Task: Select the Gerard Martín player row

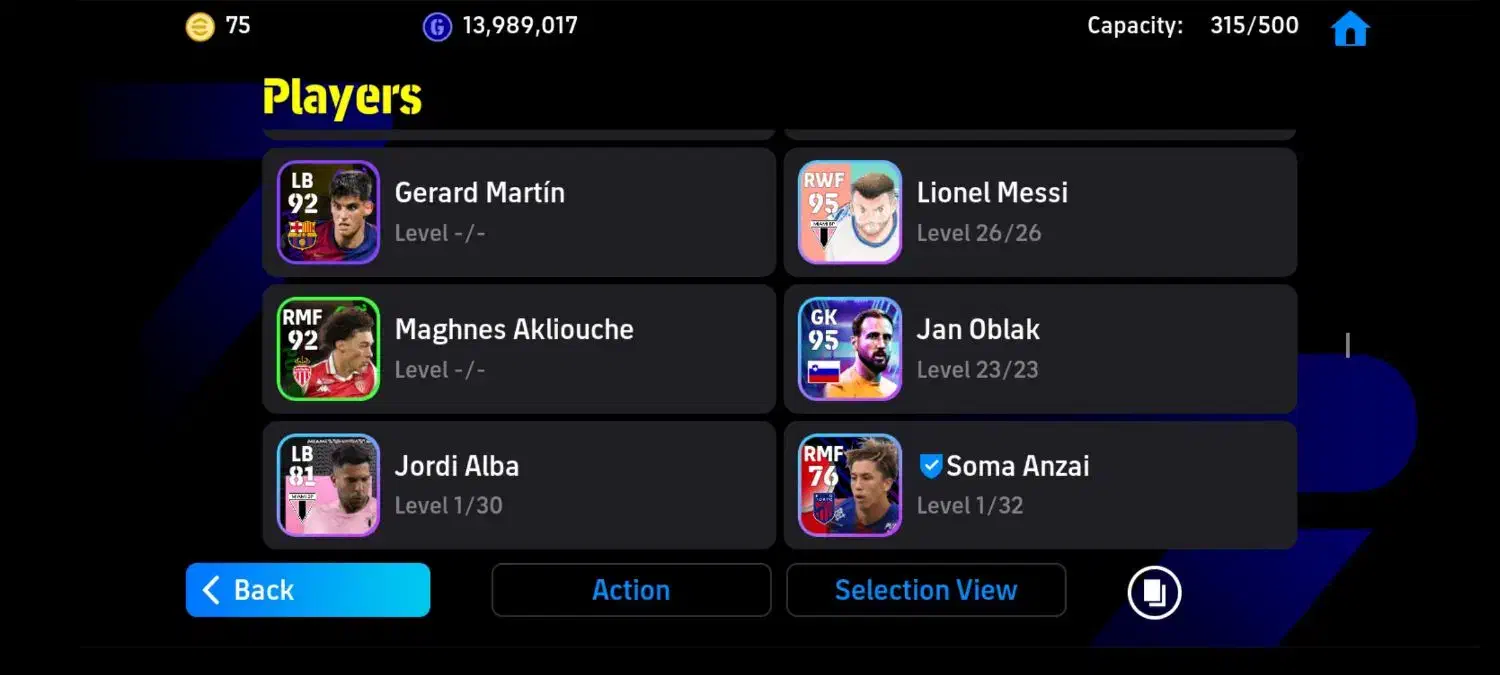Action: (519, 212)
